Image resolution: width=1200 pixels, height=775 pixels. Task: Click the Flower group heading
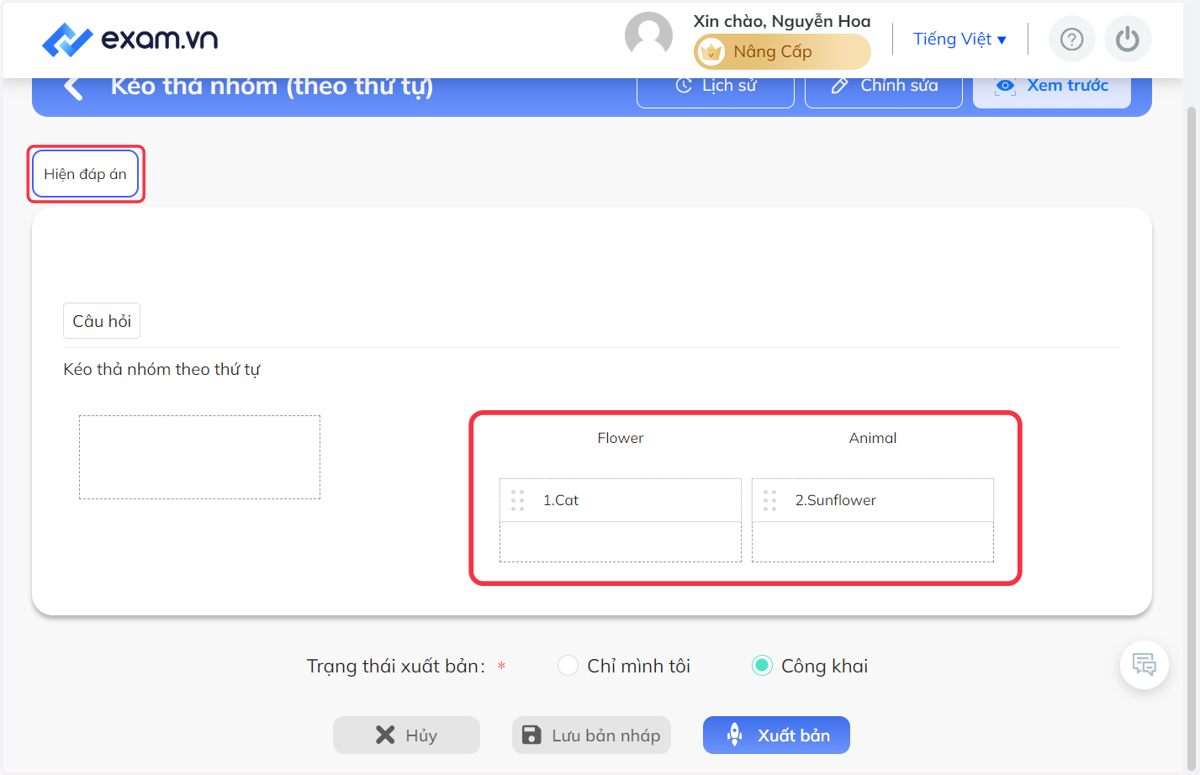coord(620,438)
